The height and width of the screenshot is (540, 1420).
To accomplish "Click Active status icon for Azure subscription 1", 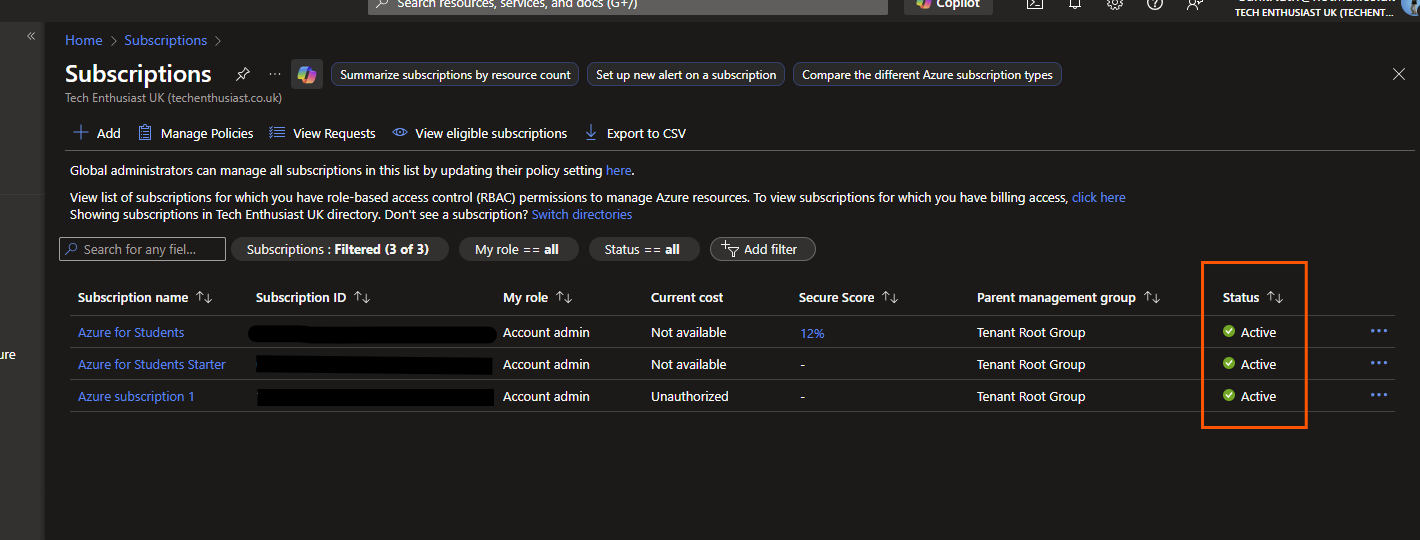I will 1229,396.
